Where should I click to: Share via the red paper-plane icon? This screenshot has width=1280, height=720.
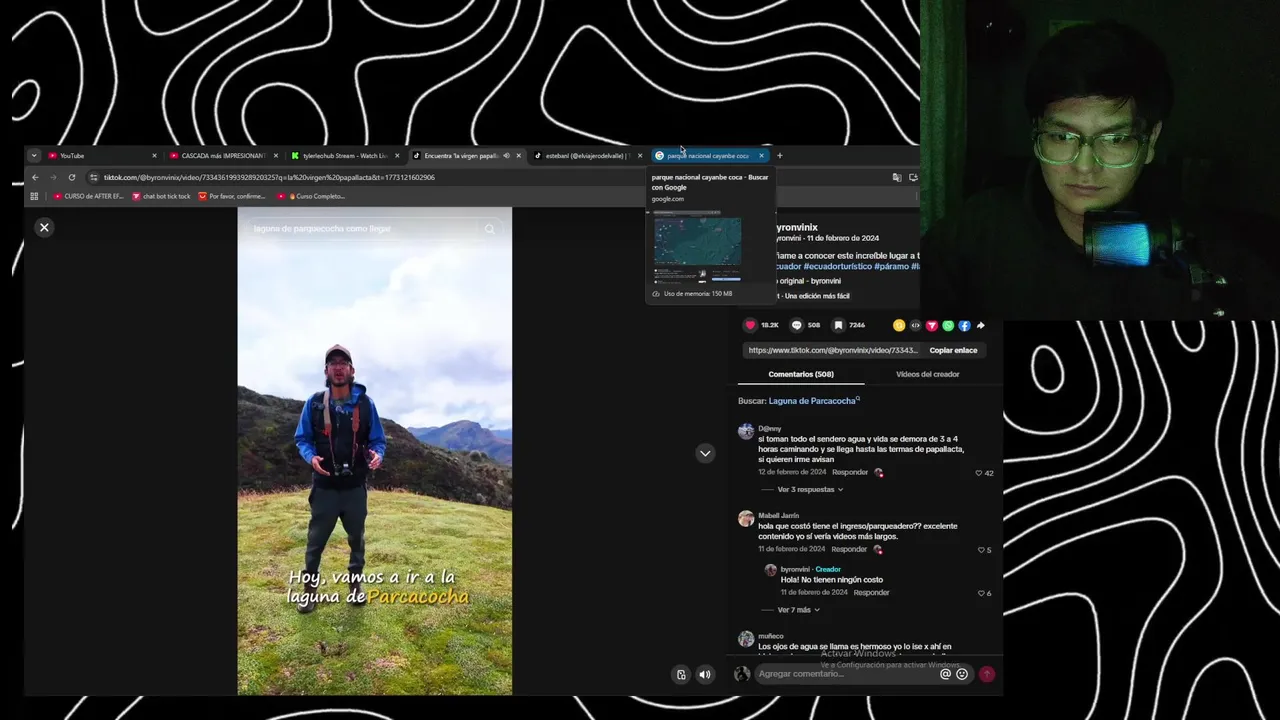[x=932, y=325]
